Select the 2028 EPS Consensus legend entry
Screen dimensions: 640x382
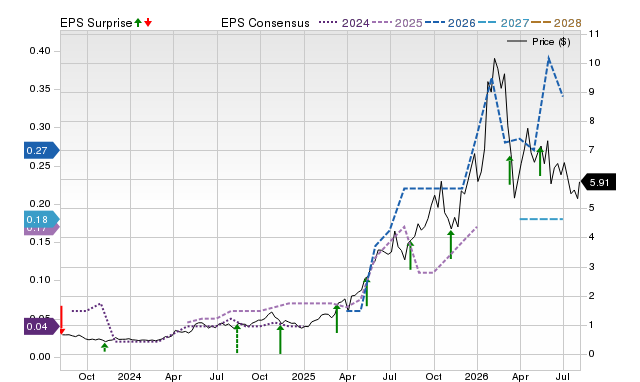(556, 23)
